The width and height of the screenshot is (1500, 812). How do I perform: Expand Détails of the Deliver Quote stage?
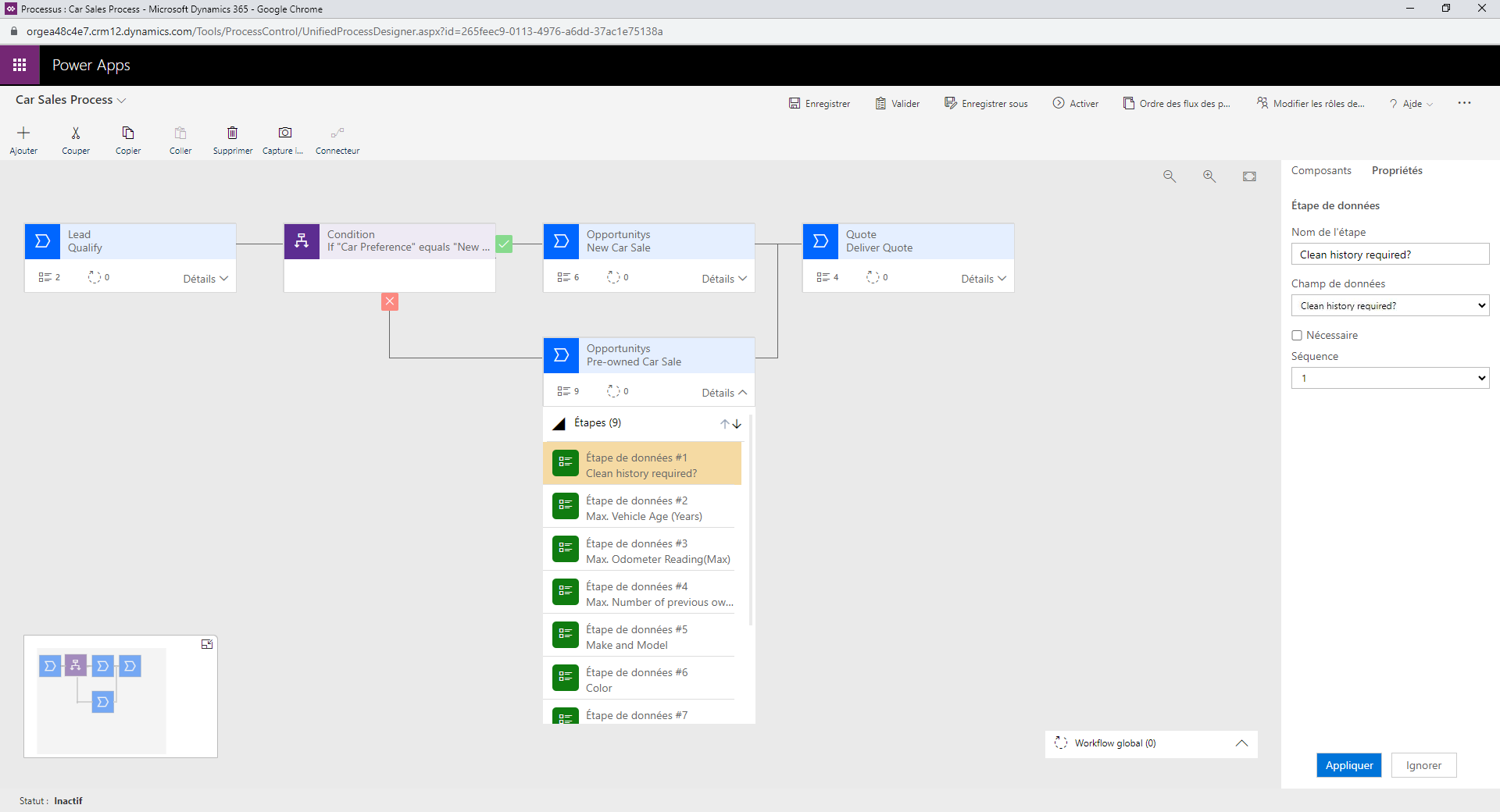(x=984, y=279)
